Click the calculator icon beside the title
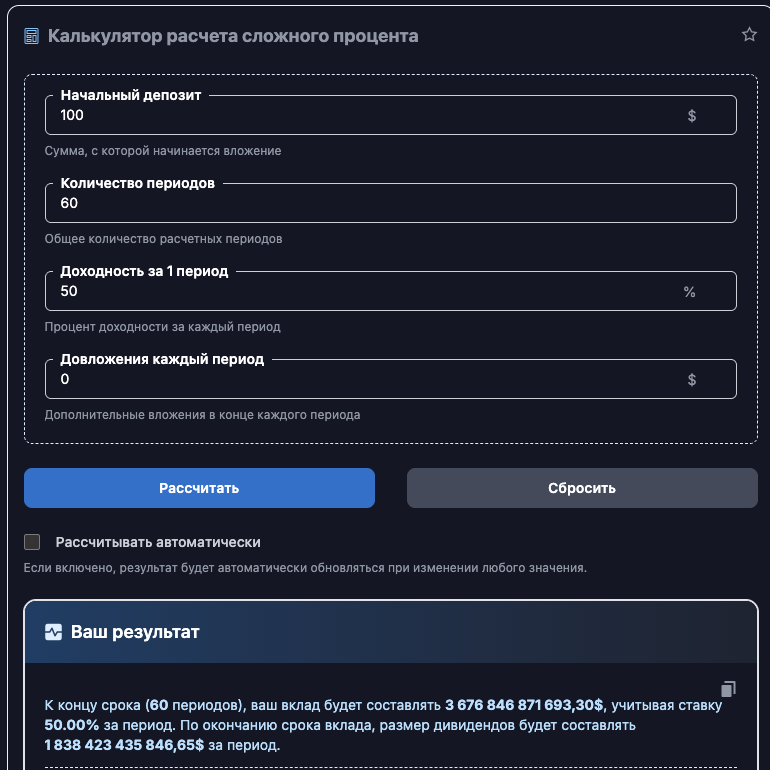Screen dimensions: 770x770 tap(32, 36)
